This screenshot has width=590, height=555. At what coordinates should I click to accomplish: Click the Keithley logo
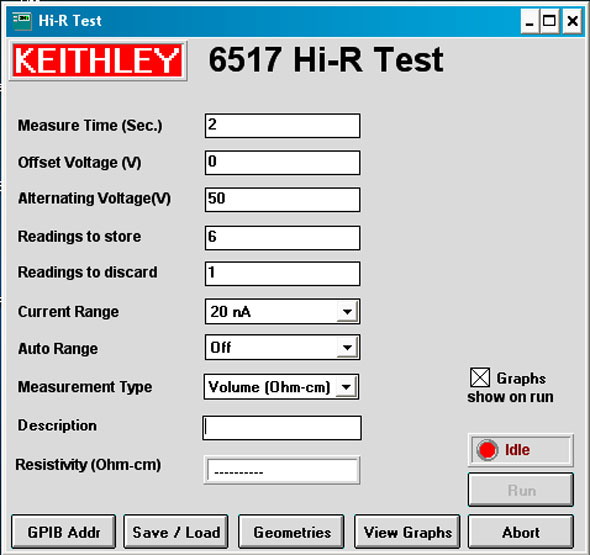tap(98, 61)
